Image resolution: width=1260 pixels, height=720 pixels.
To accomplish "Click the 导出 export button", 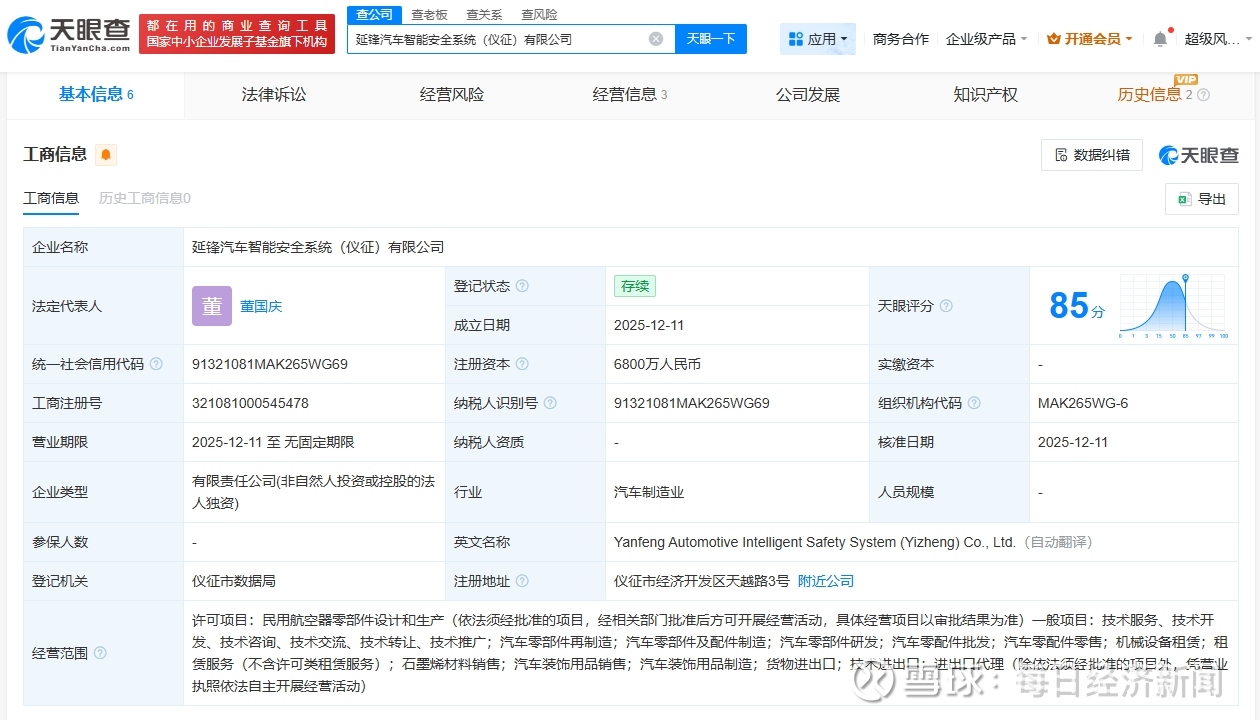I will point(1202,199).
